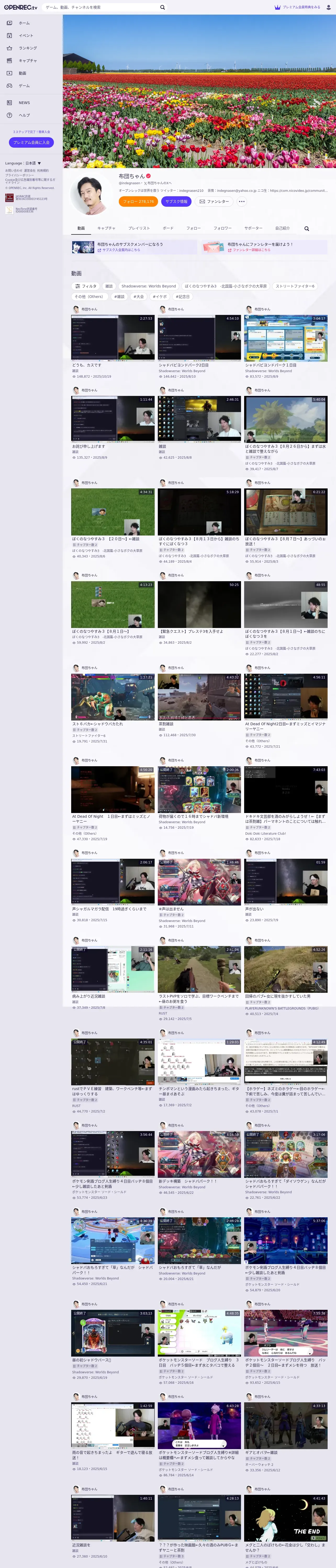Open the ファンレター詳細はこちら link

249,250
